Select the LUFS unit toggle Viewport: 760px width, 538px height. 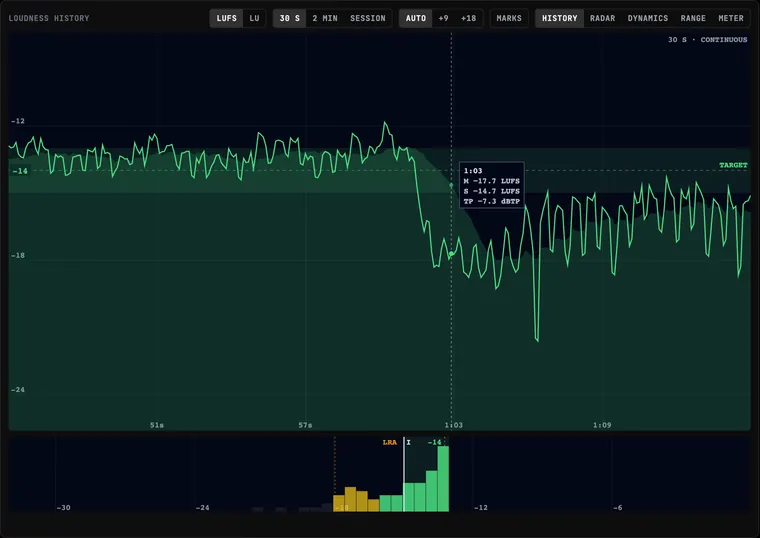(x=226, y=18)
